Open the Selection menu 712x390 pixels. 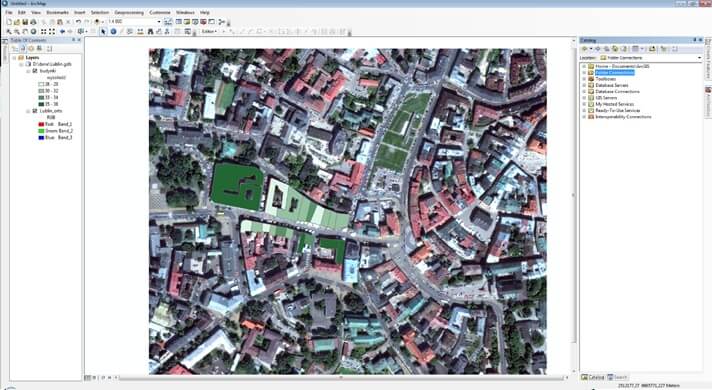point(99,12)
